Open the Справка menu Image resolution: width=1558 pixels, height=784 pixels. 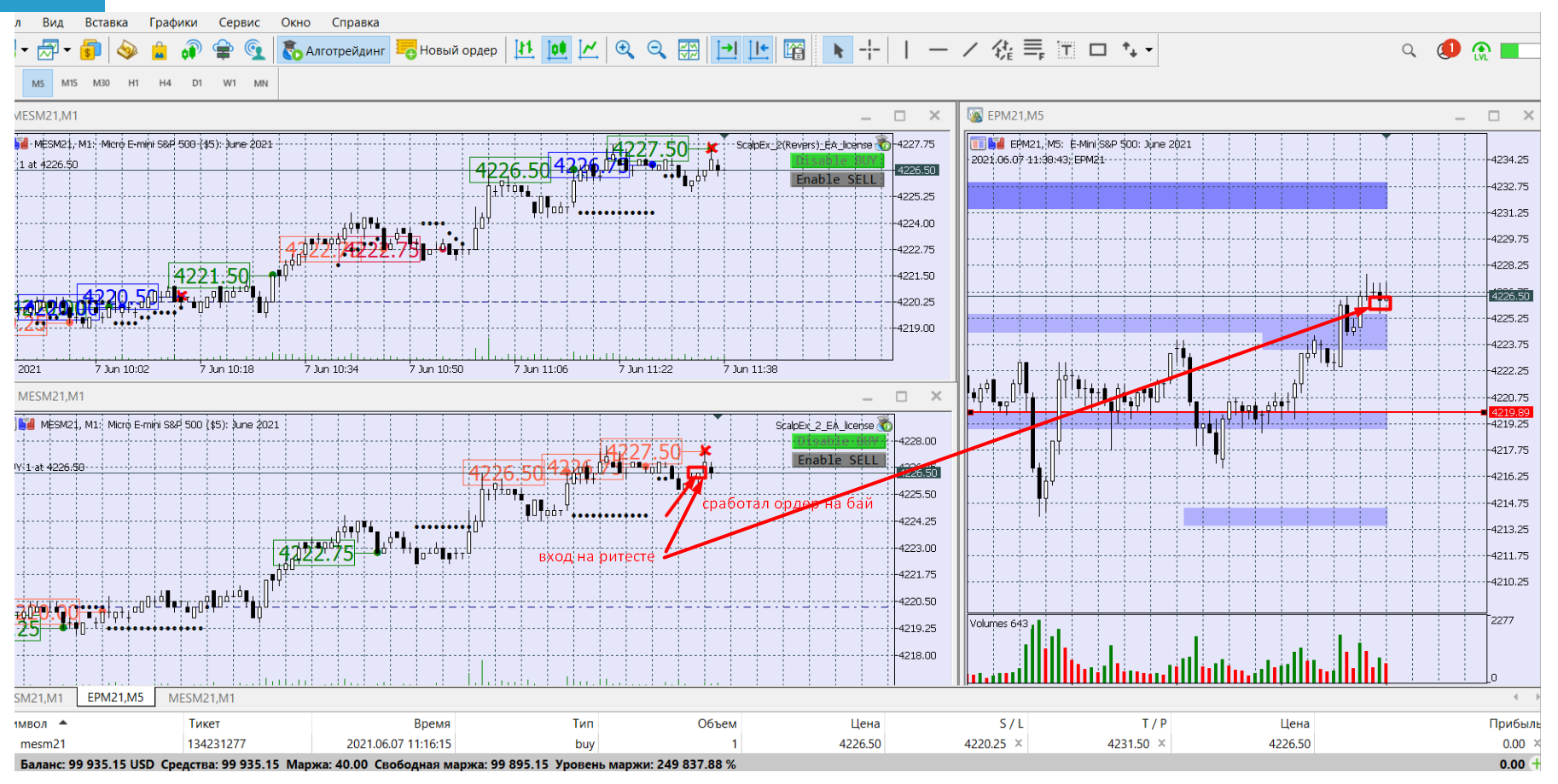click(355, 23)
